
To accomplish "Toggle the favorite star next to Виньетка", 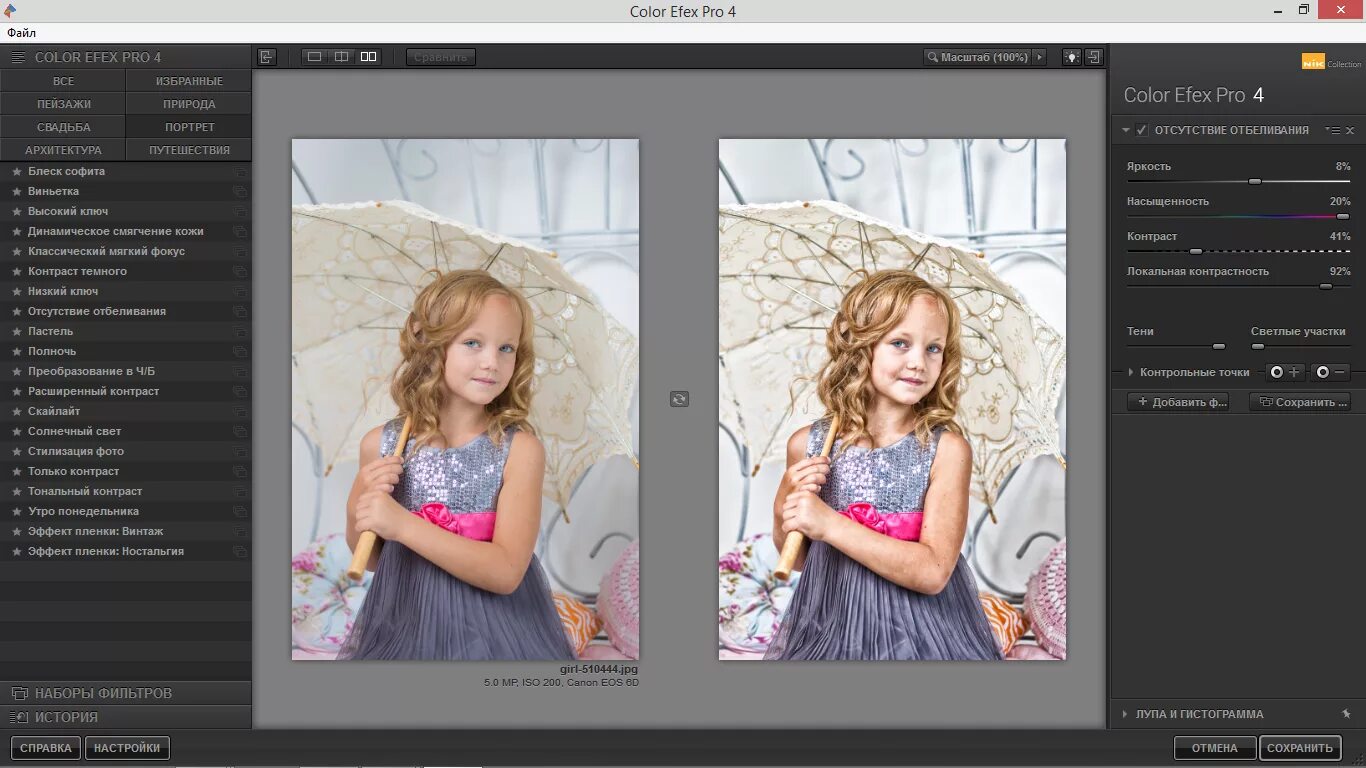I will coord(15,191).
